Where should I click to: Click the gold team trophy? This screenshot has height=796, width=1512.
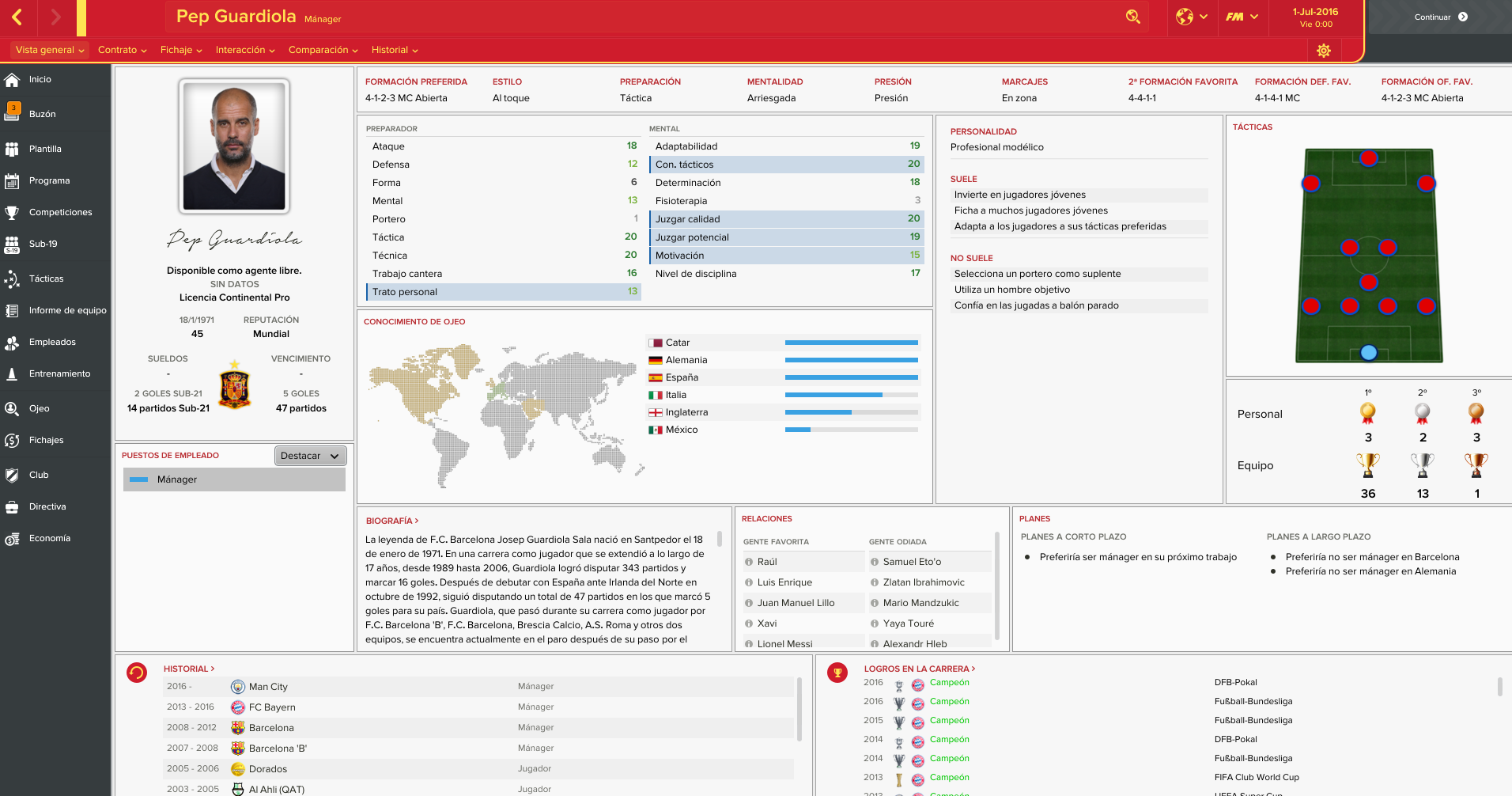pyautogui.click(x=1368, y=465)
